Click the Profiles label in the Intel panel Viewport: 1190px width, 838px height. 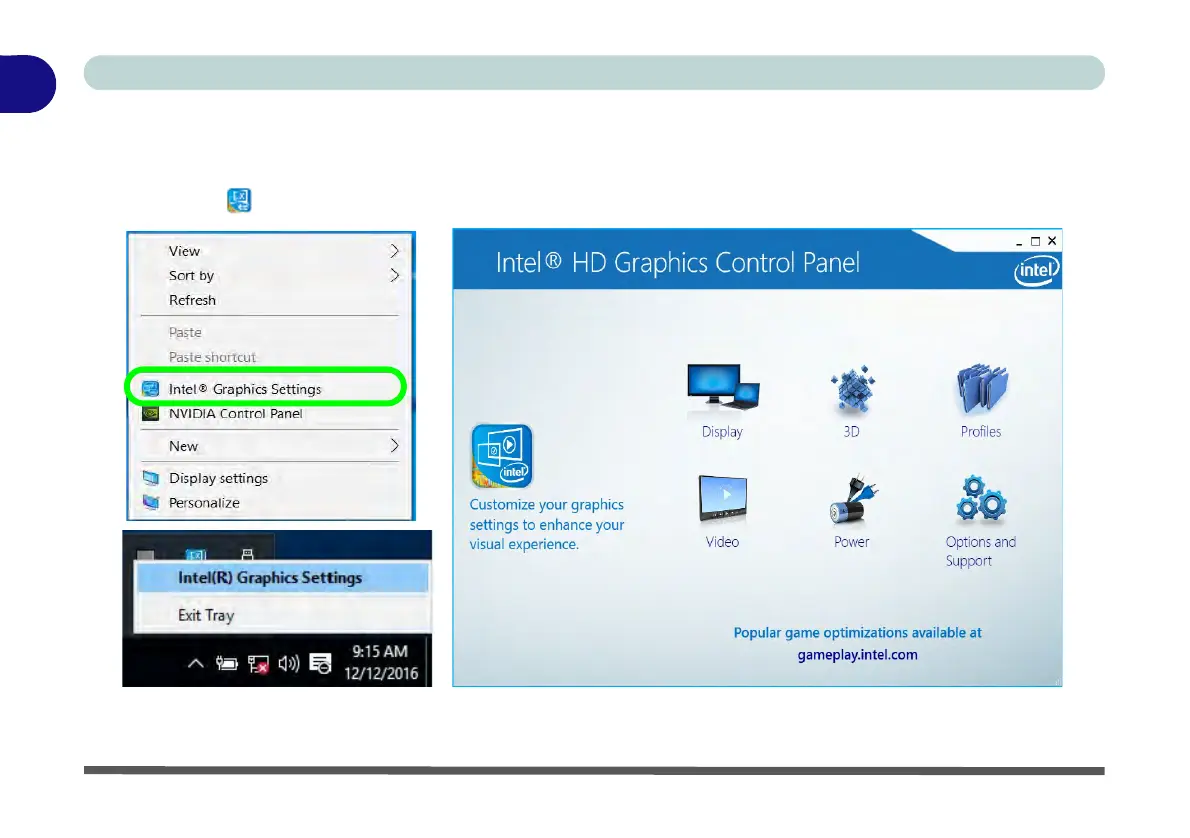(x=981, y=431)
